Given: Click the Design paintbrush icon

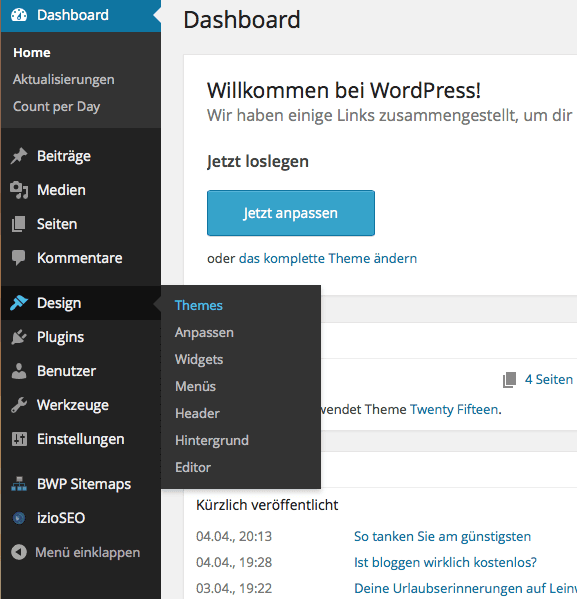Looking at the screenshot, I should click(19, 303).
